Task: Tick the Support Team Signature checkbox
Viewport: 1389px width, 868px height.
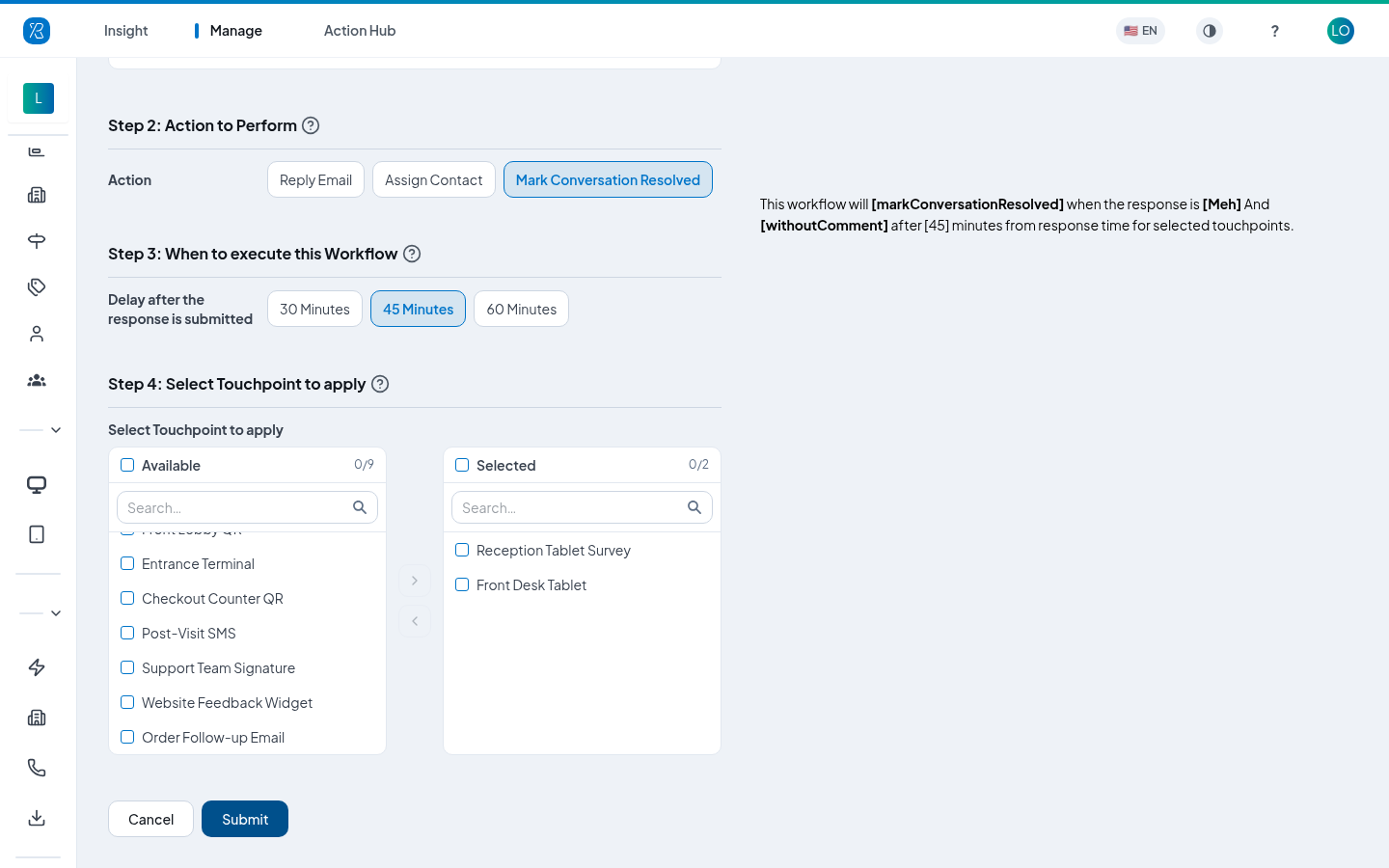Action: (x=127, y=667)
